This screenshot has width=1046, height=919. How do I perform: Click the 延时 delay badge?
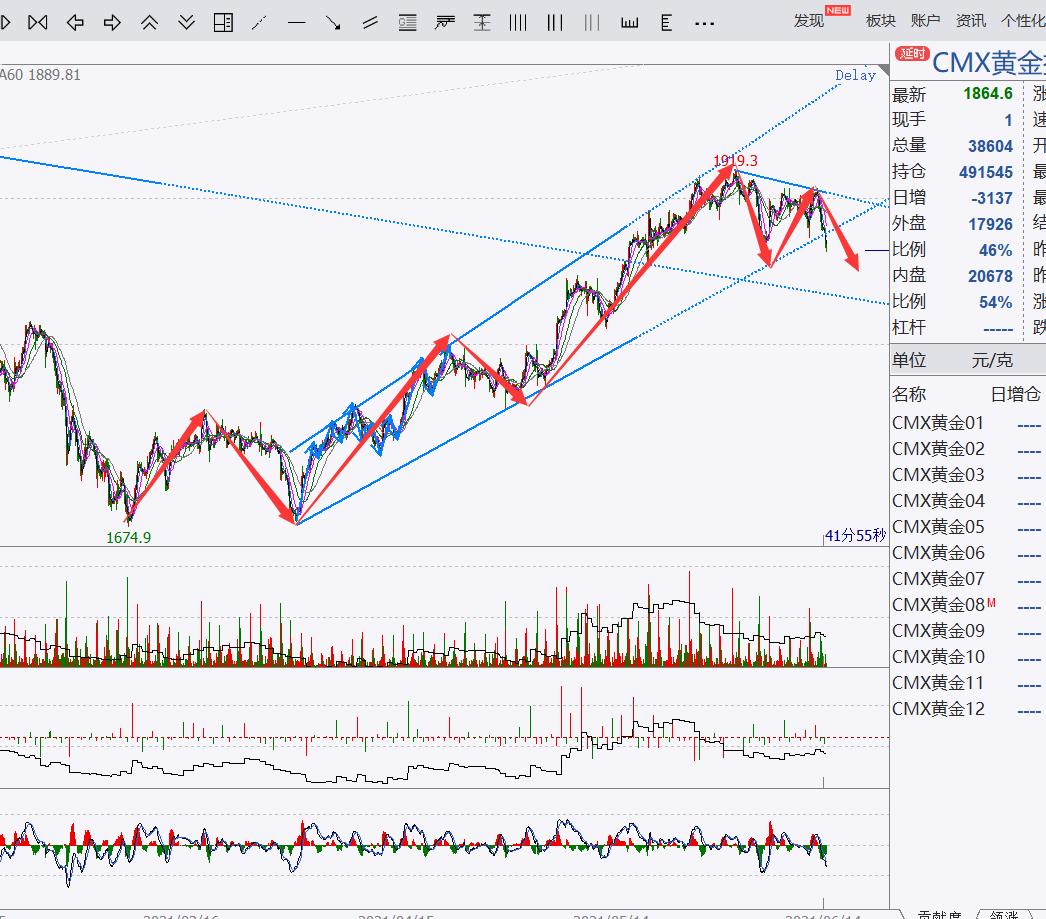[912, 53]
